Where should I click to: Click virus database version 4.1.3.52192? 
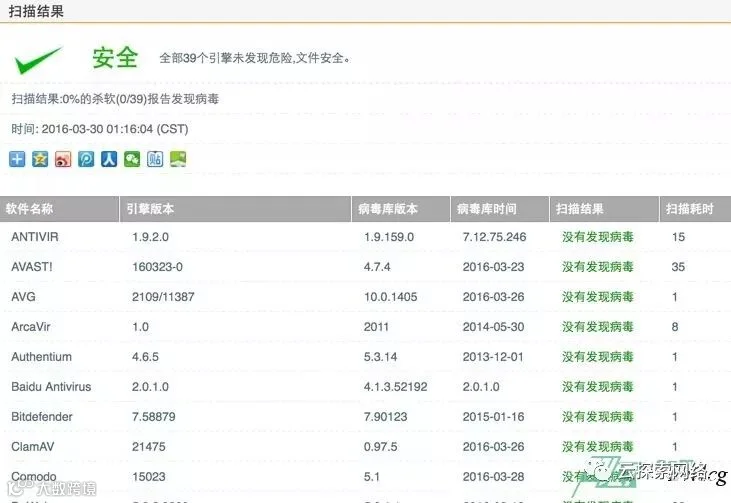pos(395,386)
